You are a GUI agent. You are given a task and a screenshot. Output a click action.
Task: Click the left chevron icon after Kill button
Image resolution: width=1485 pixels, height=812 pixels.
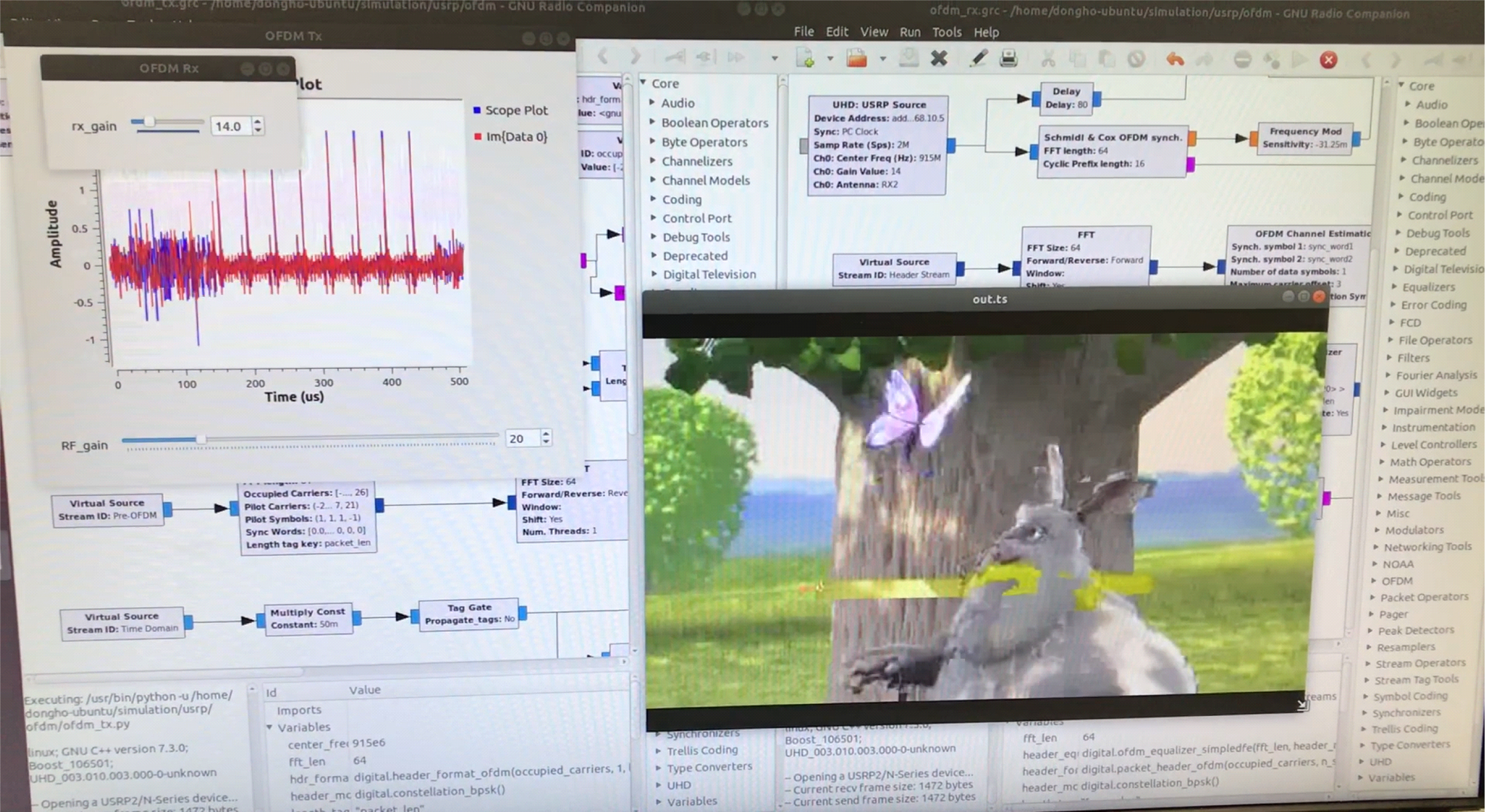pos(1366,60)
